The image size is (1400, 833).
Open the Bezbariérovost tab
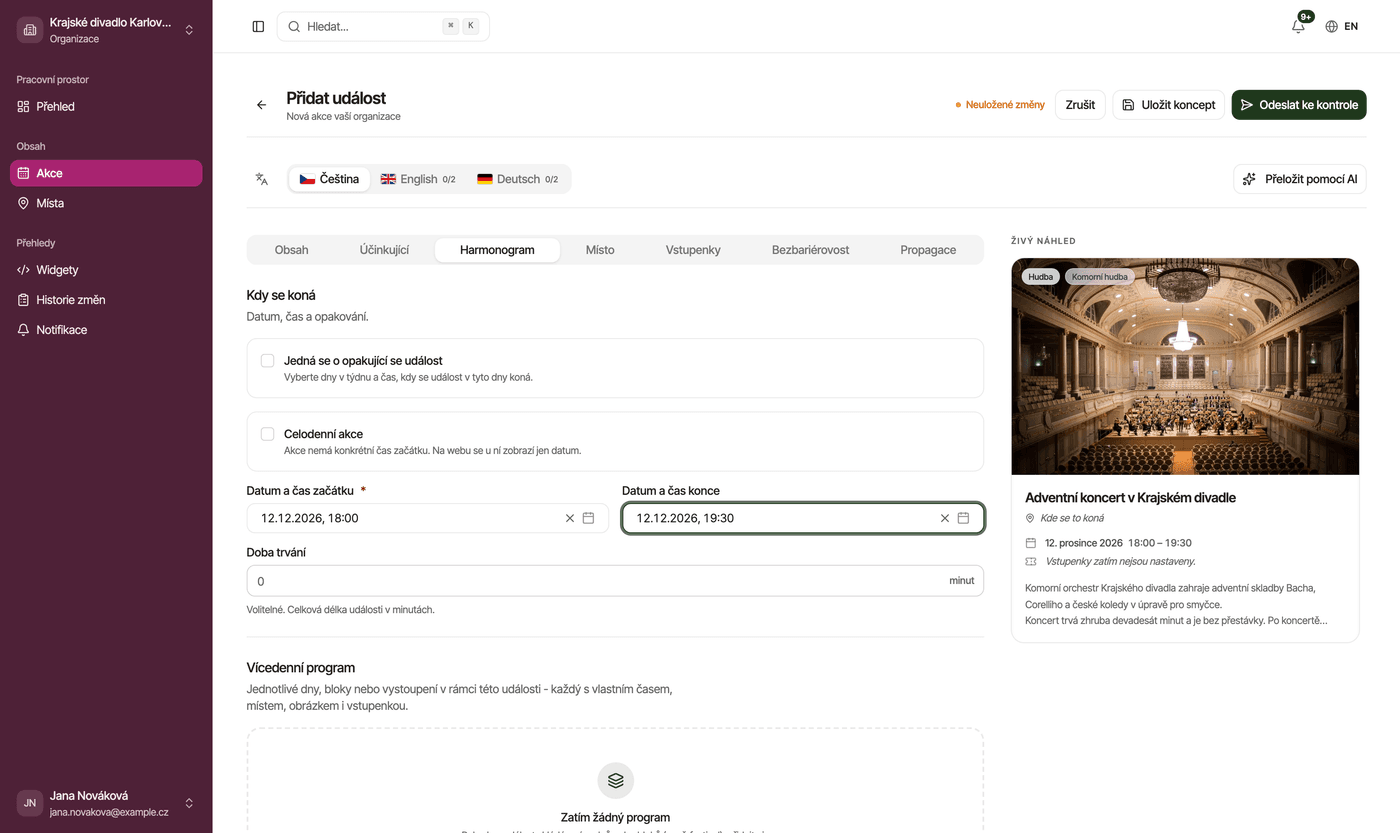point(811,250)
